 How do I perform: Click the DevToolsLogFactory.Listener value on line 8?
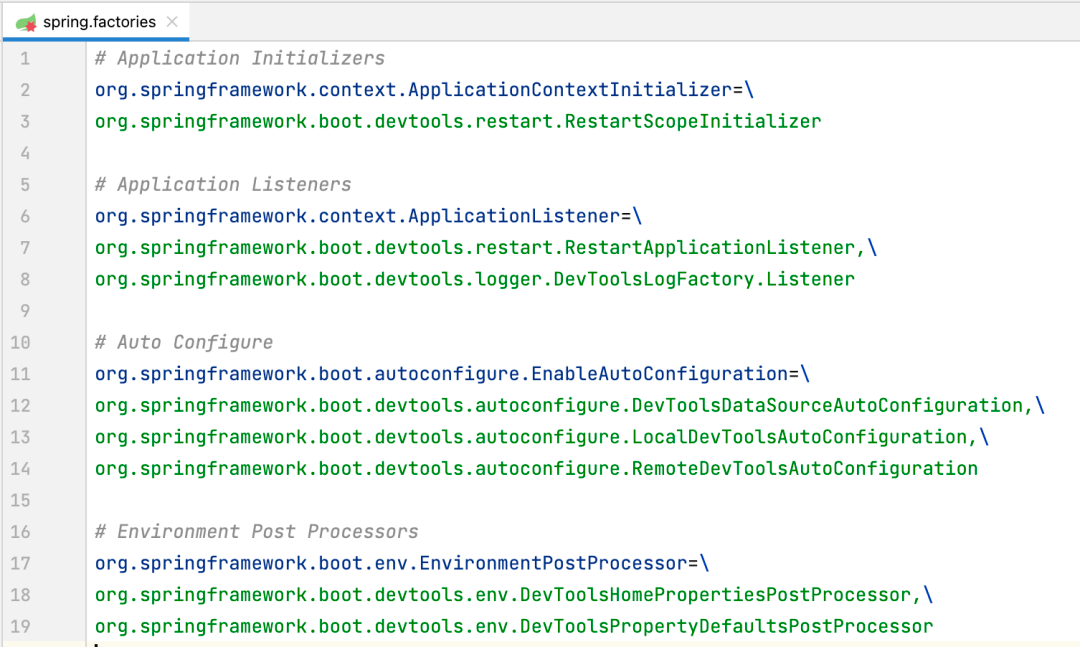475,279
